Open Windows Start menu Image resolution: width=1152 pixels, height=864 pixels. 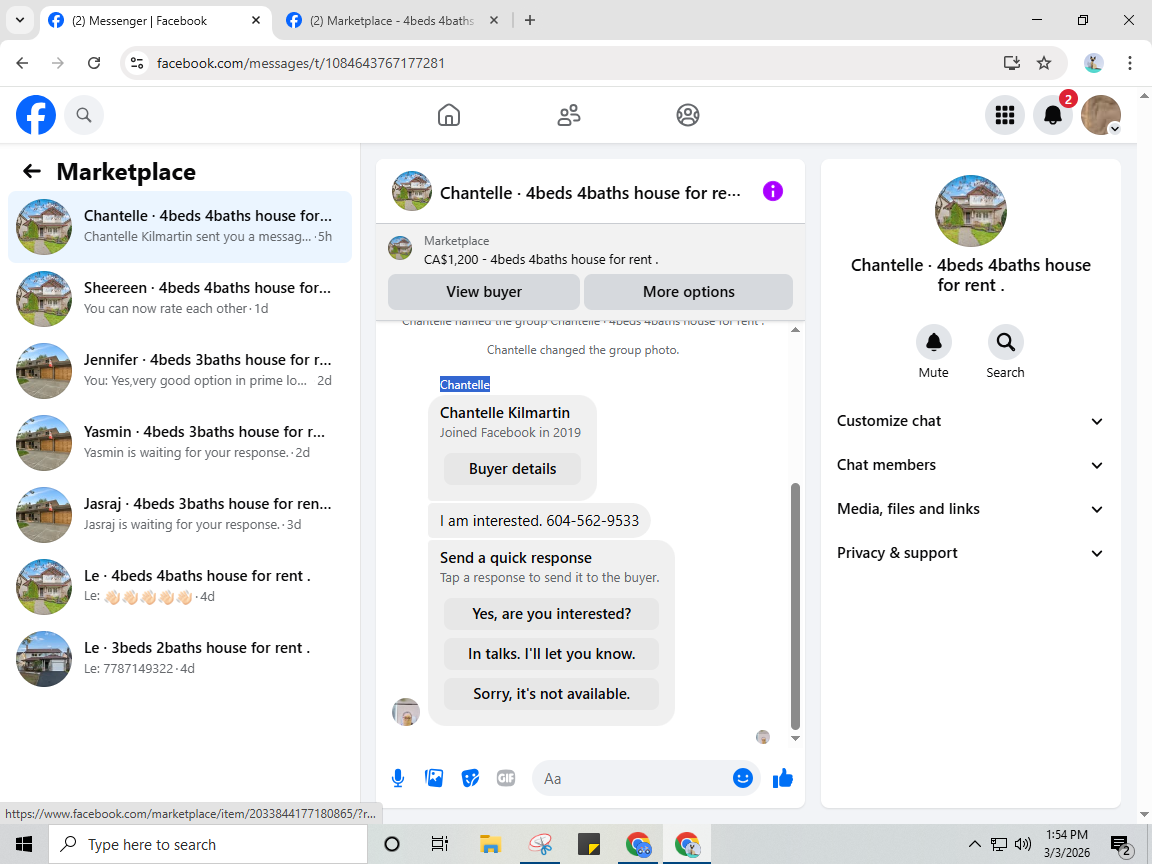click(24, 844)
